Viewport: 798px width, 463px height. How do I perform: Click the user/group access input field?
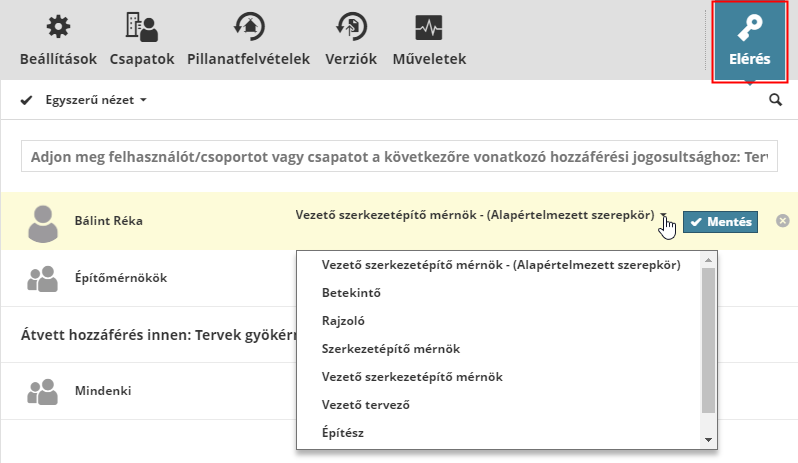[x=398, y=157]
